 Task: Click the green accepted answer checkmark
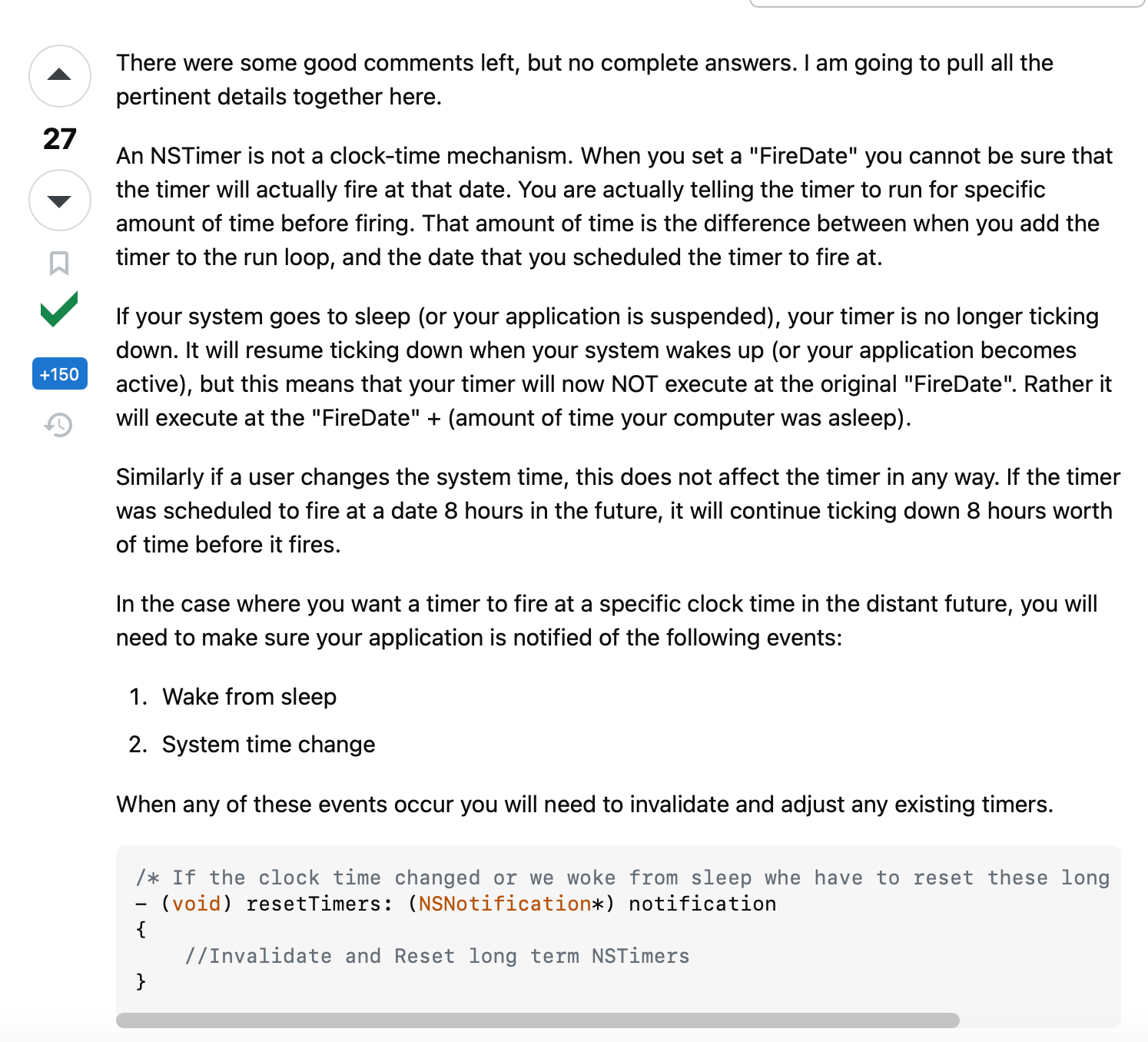(59, 310)
